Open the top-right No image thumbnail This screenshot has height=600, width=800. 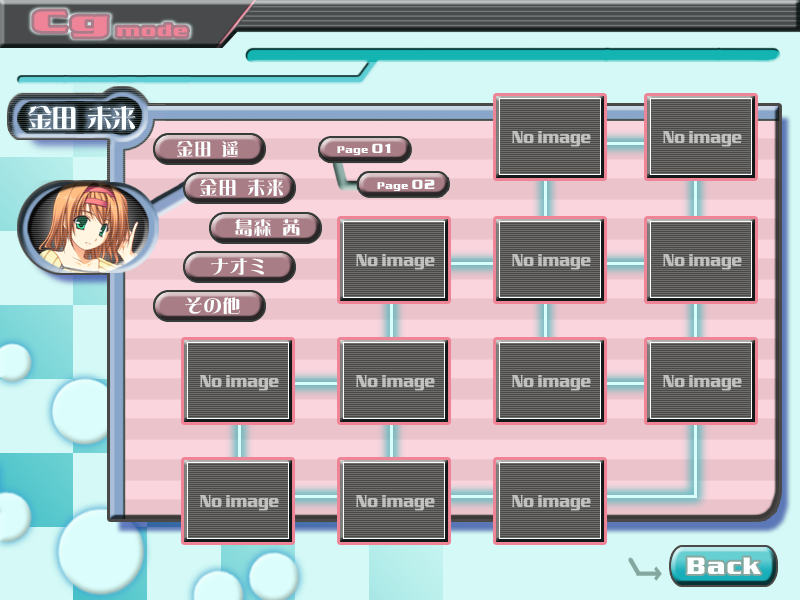tap(701, 137)
